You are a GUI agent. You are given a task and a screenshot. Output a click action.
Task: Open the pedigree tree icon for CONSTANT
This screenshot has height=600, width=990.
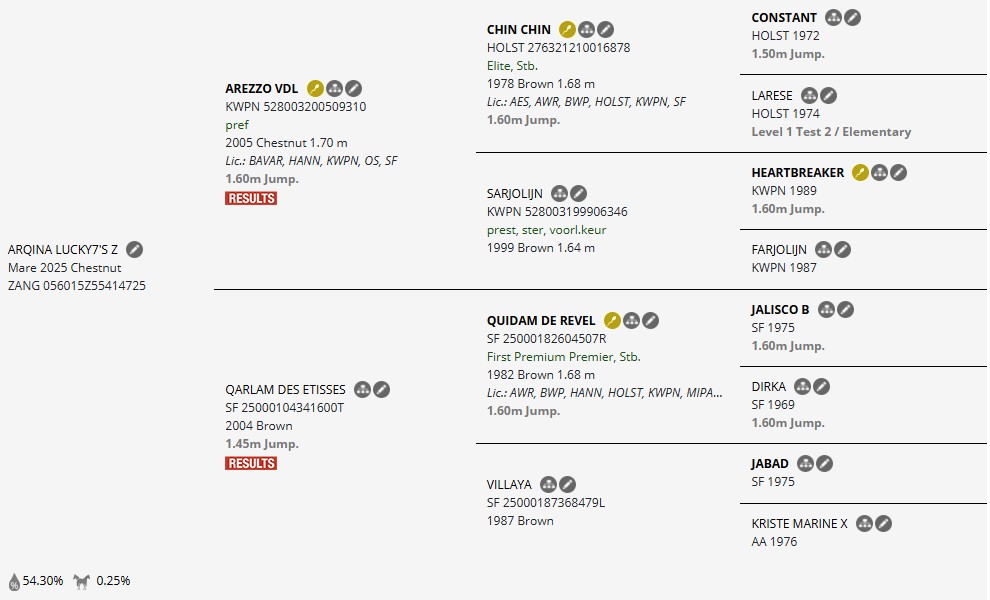click(833, 18)
